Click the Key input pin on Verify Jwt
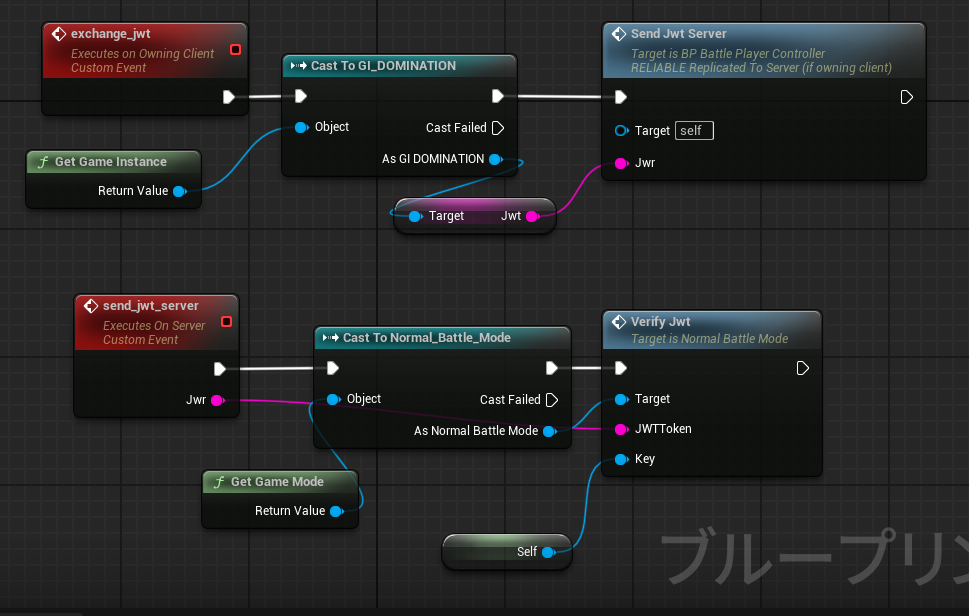 pos(621,459)
